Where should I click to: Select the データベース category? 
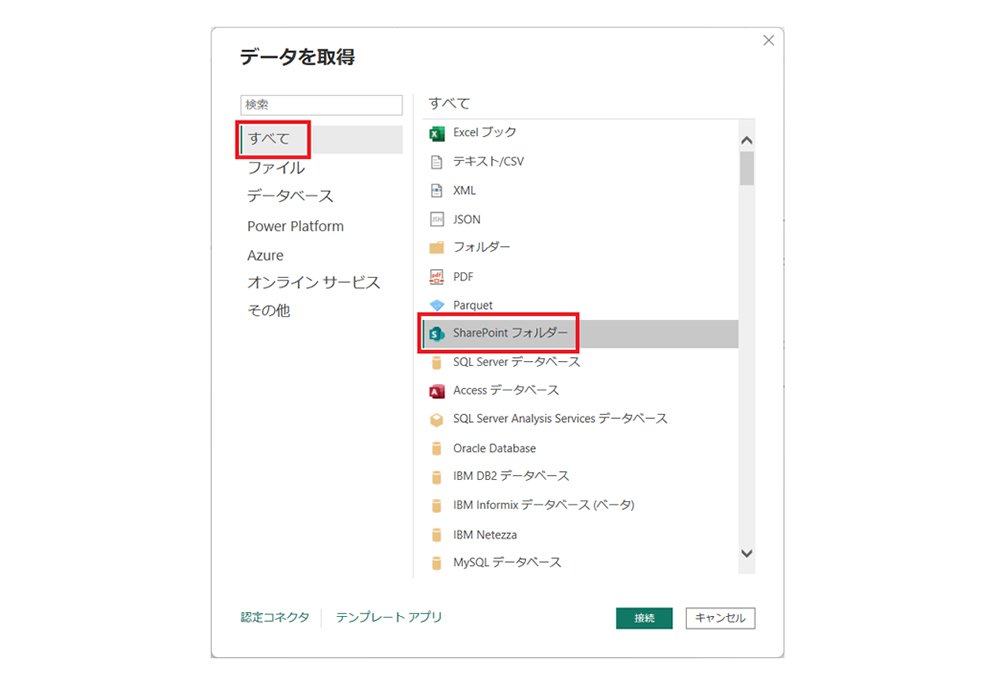[x=290, y=196]
